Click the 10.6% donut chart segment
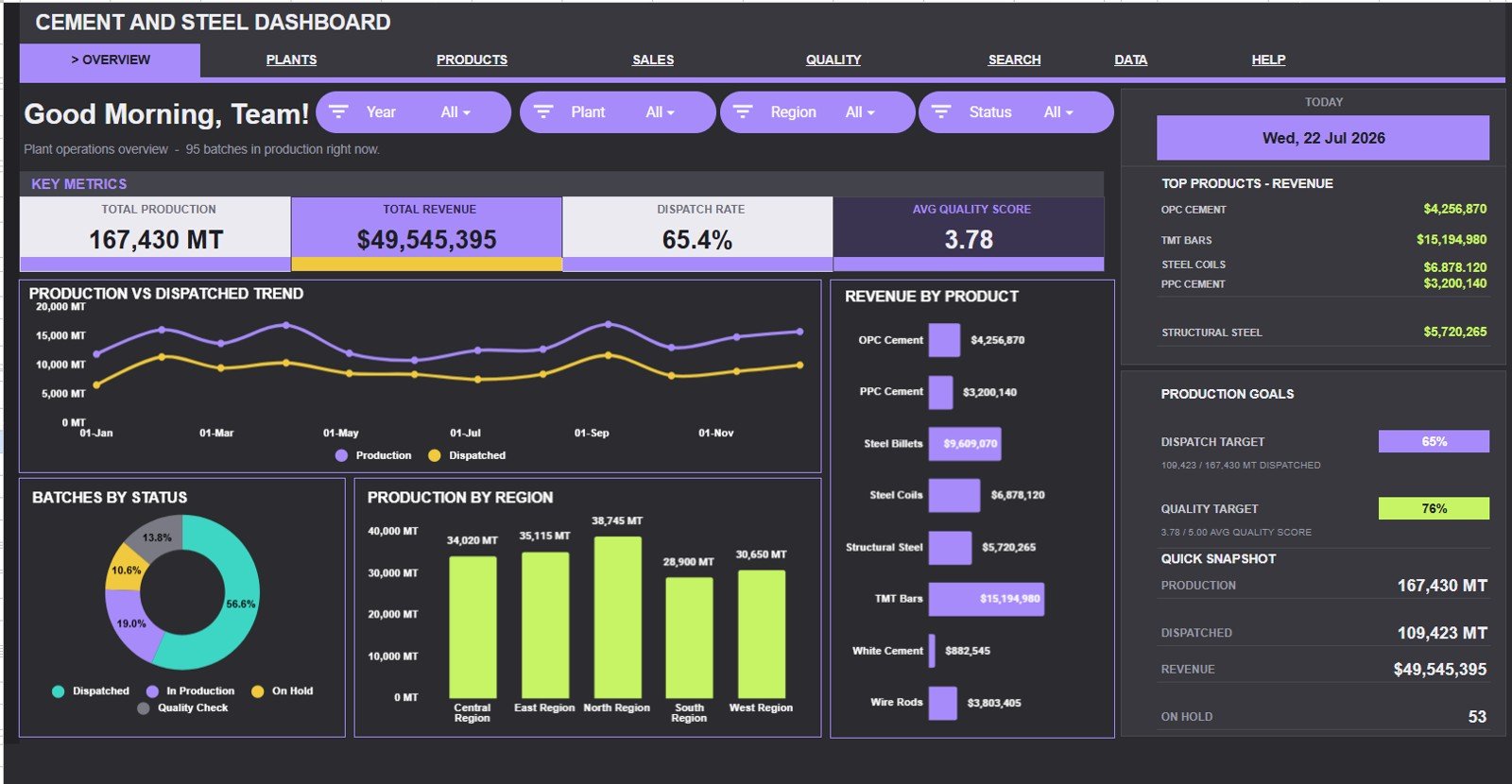This screenshot has height=784, width=1512. point(125,570)
